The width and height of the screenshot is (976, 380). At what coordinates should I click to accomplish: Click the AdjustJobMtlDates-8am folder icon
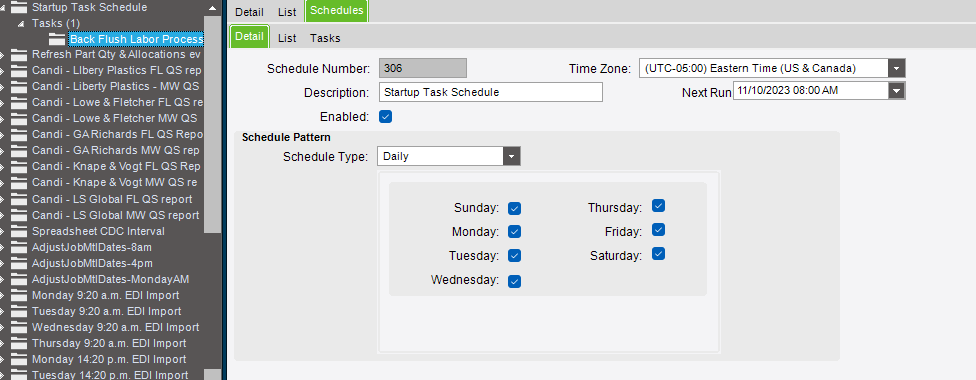19,247
